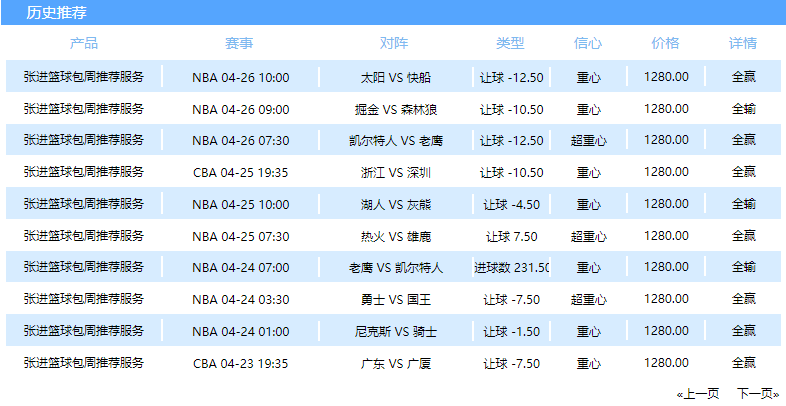Open the 历史推荐 section header
Screen dimensions: 786x406
pos(56,13)
